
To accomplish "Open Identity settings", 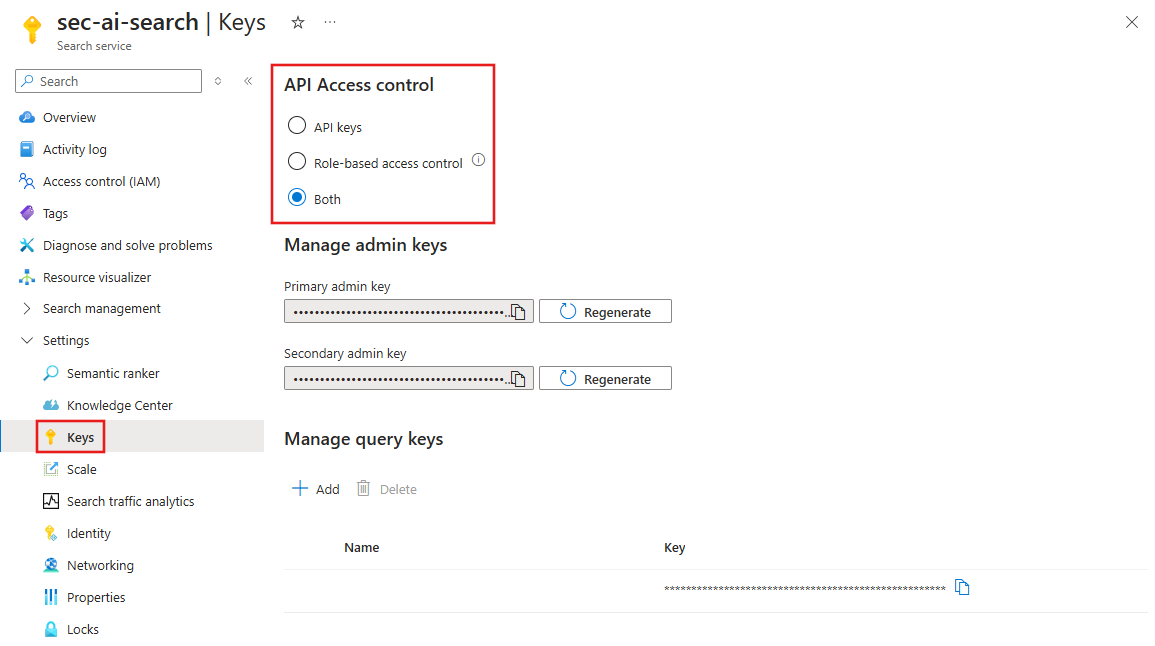I will point(88,534).
